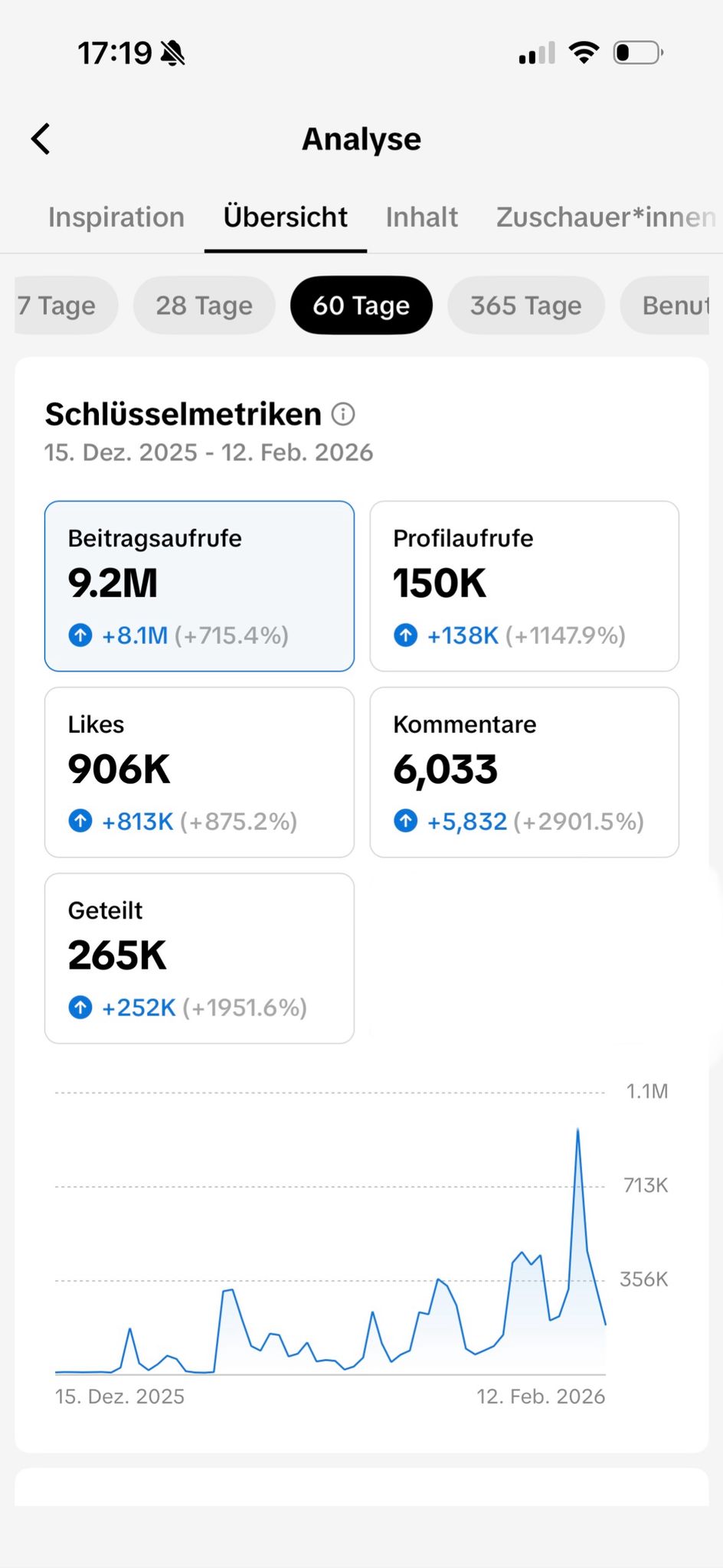Open the Inspiration section
The height and width of the screenshot is (1568, 723).
[116, 217]
